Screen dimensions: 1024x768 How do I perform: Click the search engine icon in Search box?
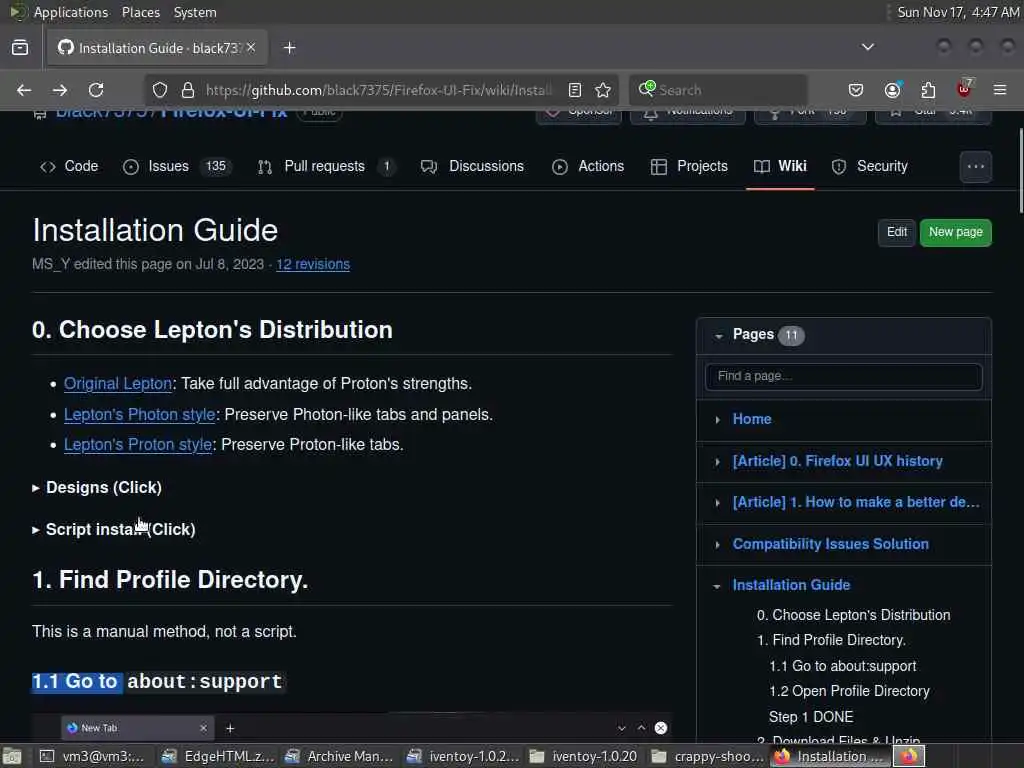click(647, 89)
